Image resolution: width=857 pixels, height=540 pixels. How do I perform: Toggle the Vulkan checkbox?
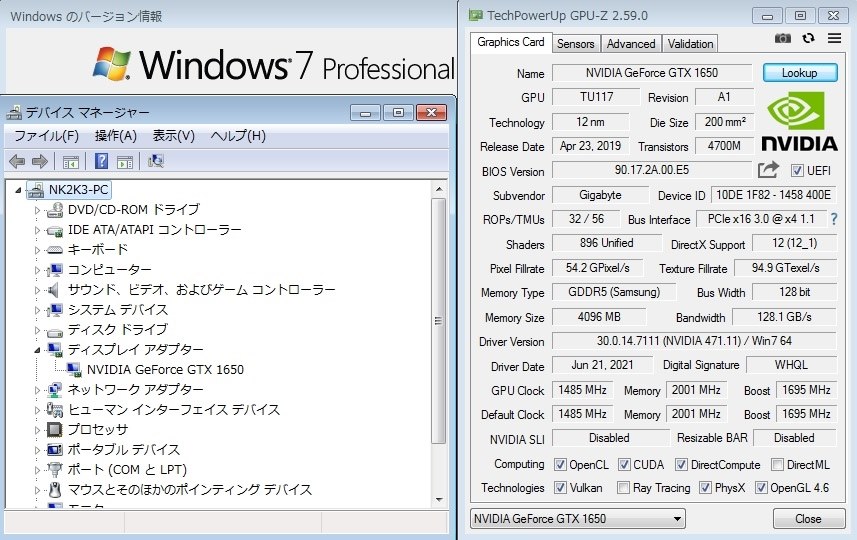pyautogui.click(x=560, y=488)
